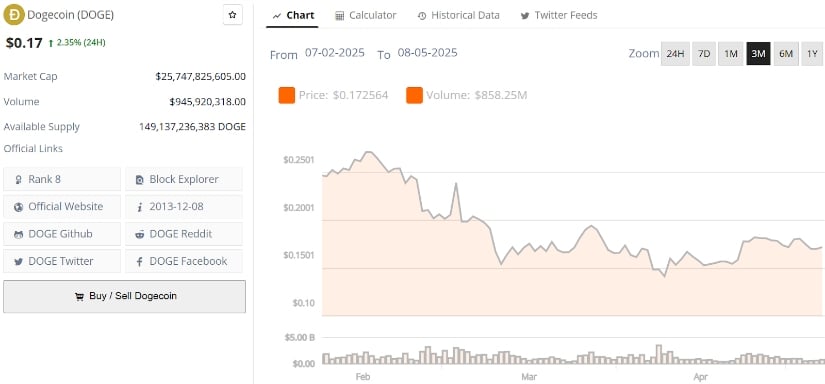Set chart zoom to 24H
This screenshot has width=825, height=384.
675,54
